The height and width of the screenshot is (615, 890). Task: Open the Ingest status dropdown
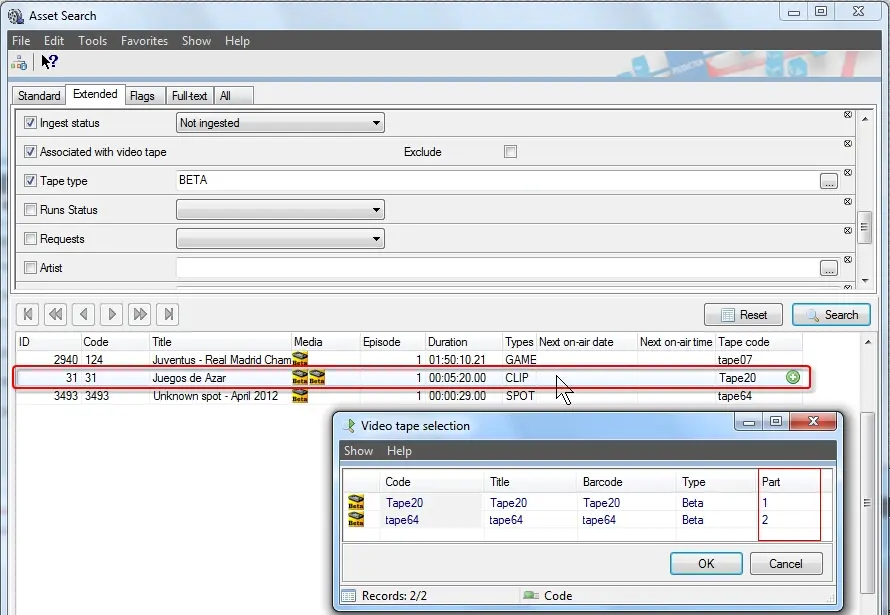[376, 123]
